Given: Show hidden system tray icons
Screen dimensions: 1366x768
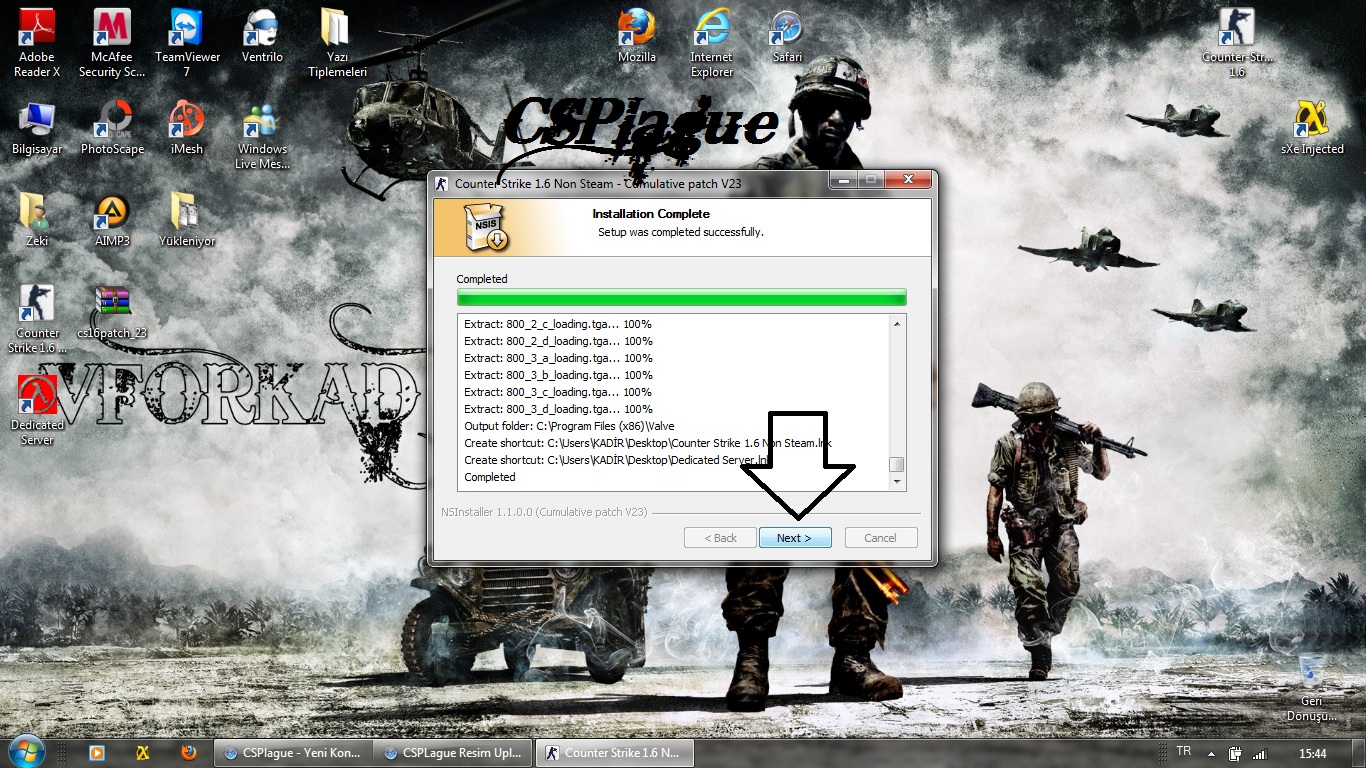Looking at the screenshot, I should 1211,753.
